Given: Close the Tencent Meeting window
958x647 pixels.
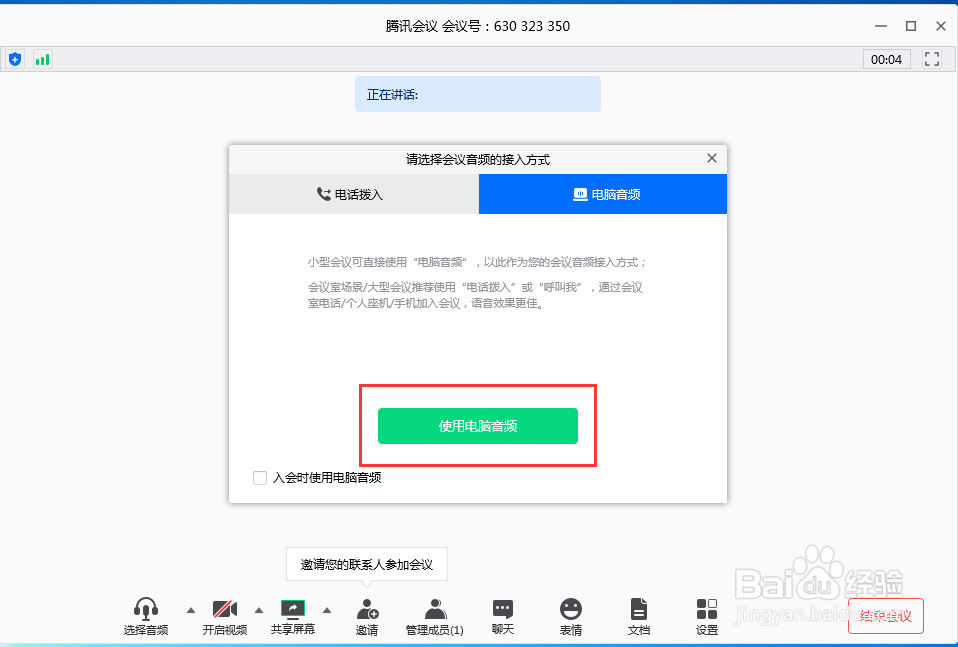Looking at the screenshot, I should [x=941, y=26].
